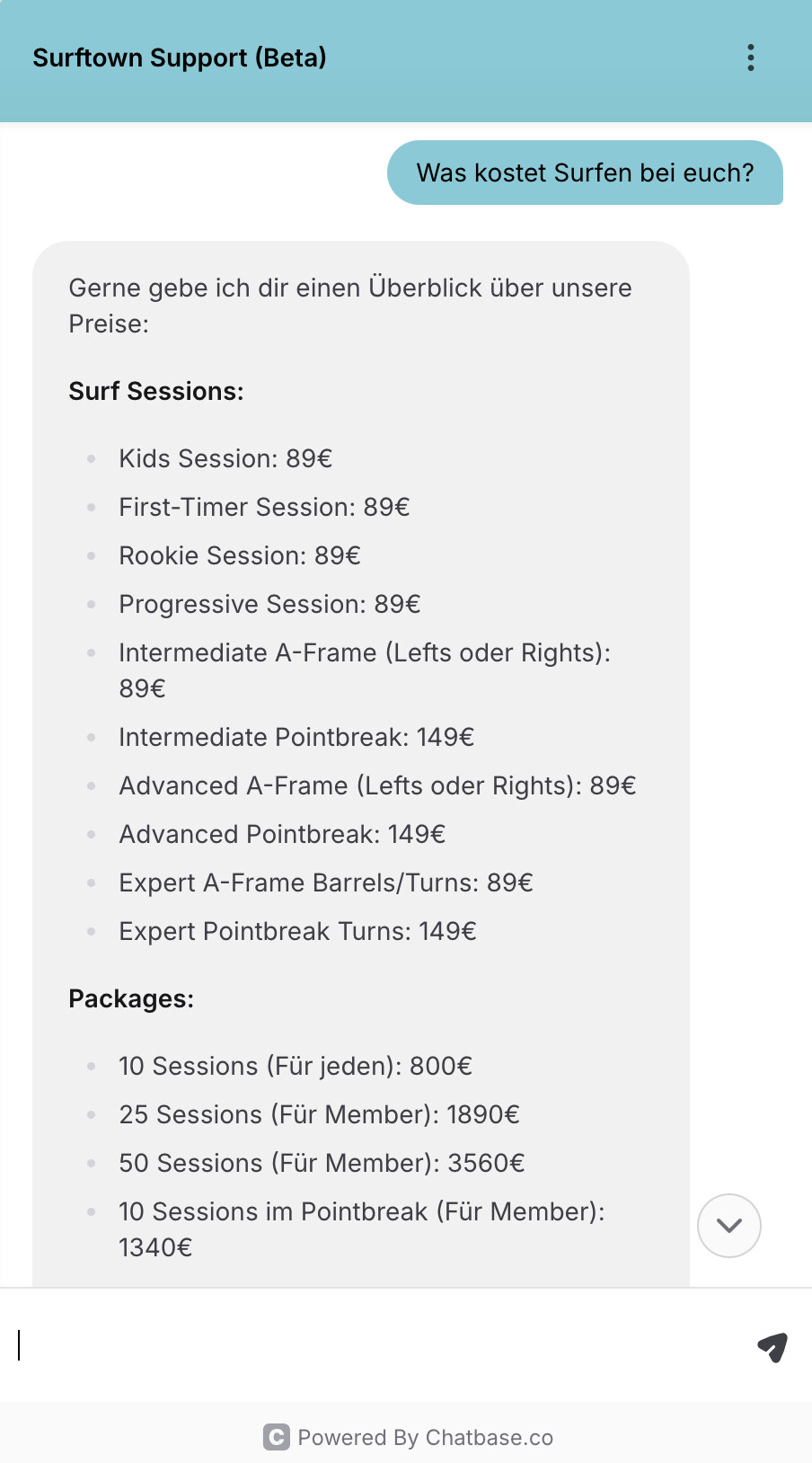Click the 10 Sessions (Für jeden) 800€ entry
812x1463 pixels.
click(x=296, y=1066)
